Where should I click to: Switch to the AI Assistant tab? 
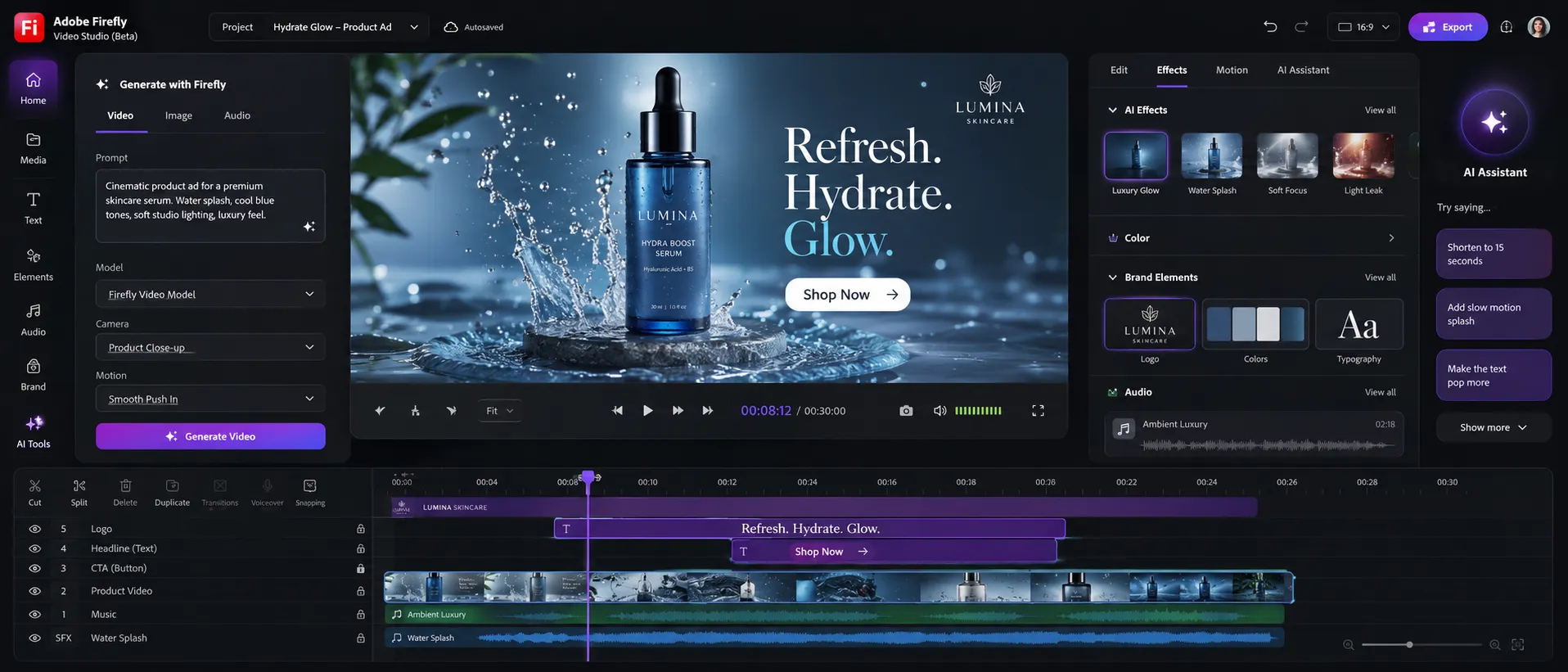[1303, 70]
